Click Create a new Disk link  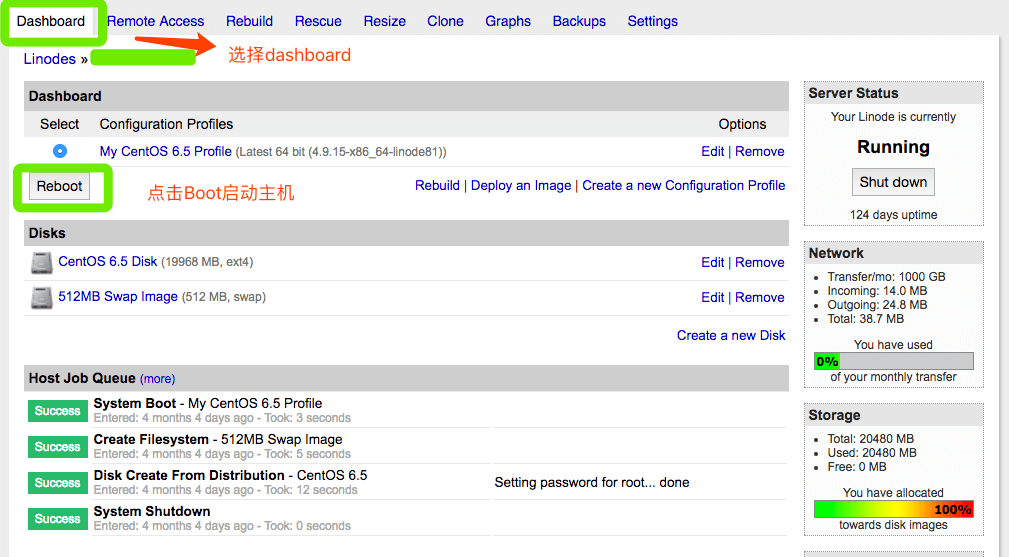tap(731, 335)
